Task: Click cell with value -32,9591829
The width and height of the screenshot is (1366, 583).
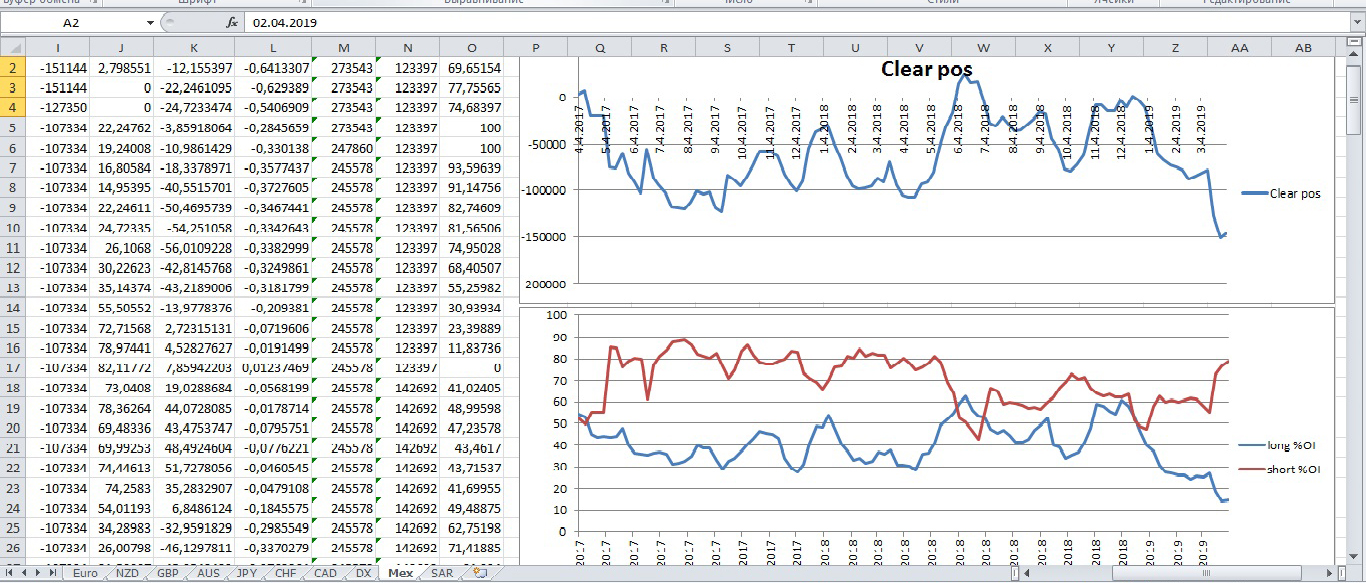Action: 194,528
